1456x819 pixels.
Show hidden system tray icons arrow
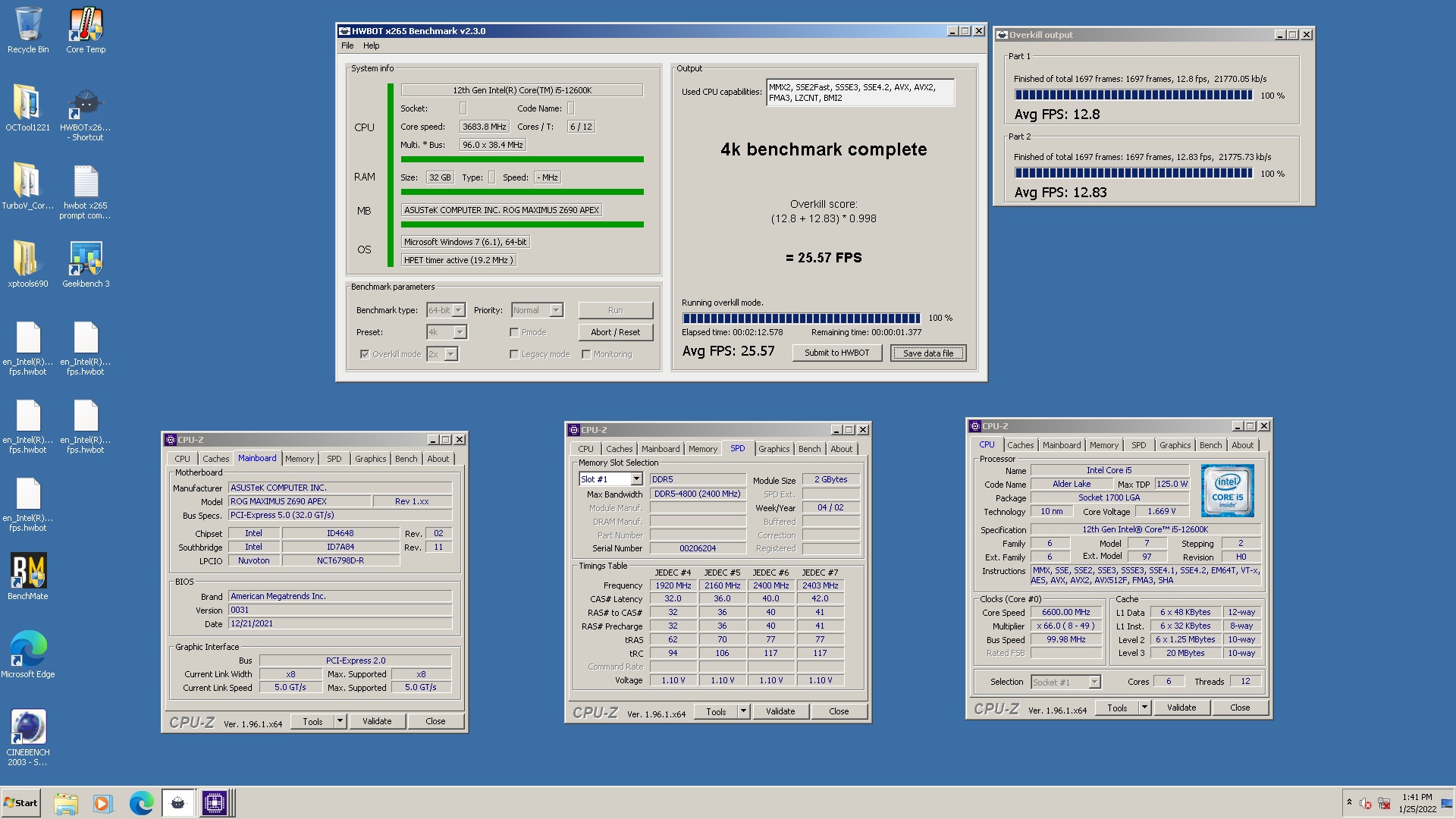pos(1349,802)
